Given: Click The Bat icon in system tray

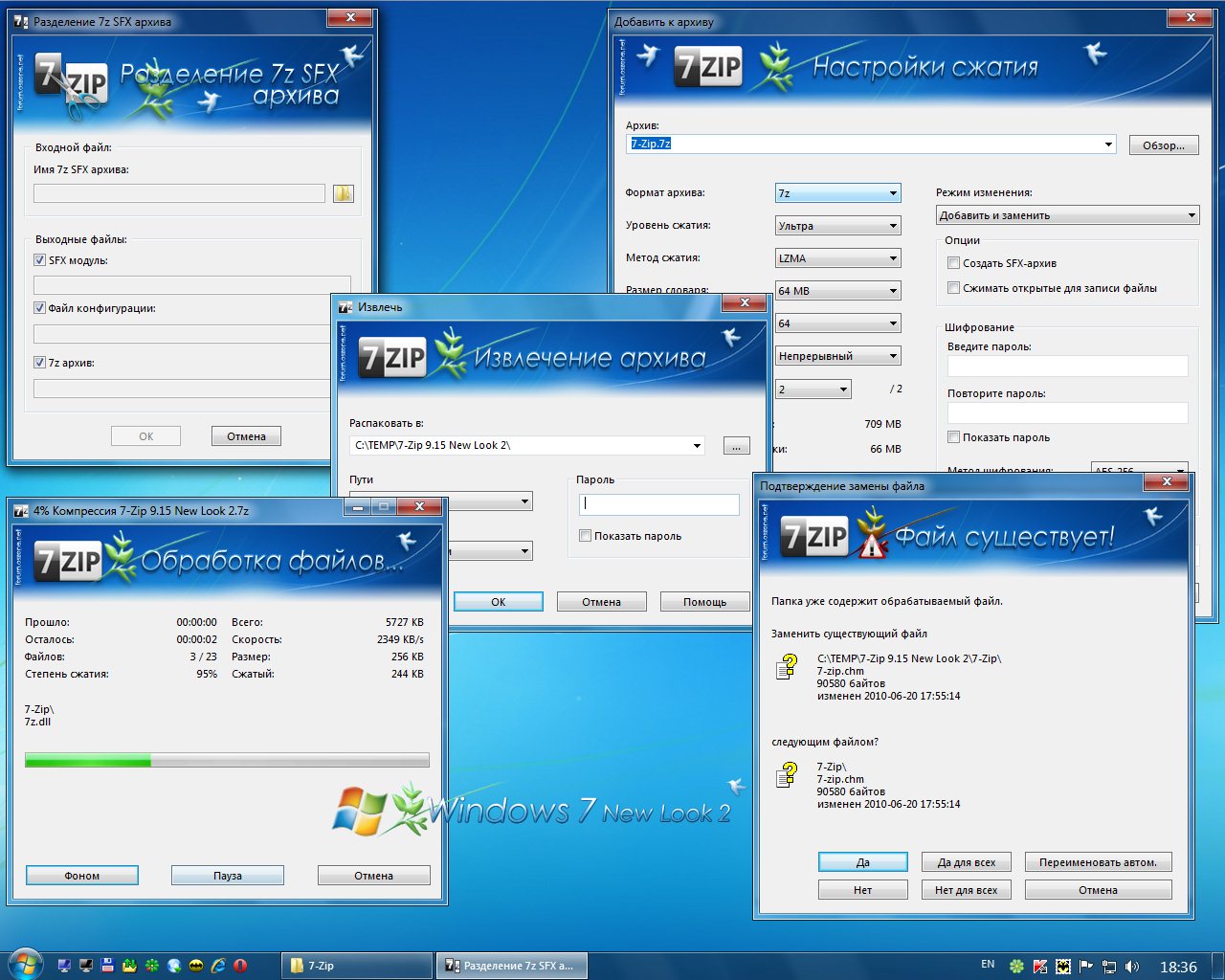Looking at the screenshot, I should pyautogui.click(x=1062, y=967).
